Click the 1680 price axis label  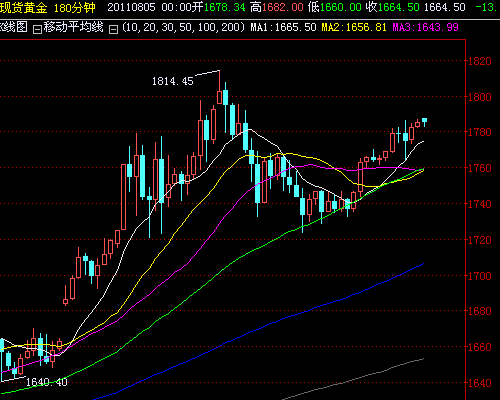pos(480,311)
